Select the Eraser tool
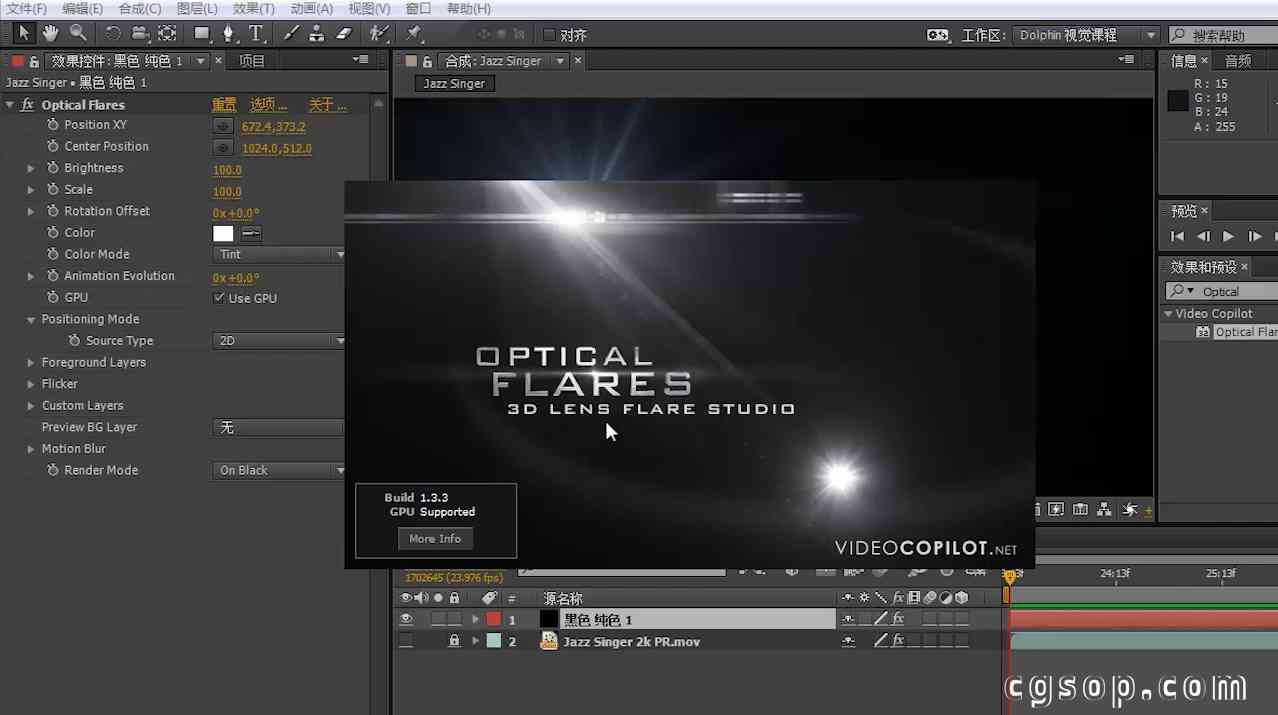This screenshot has width=1278, height=715. point(344,34)
